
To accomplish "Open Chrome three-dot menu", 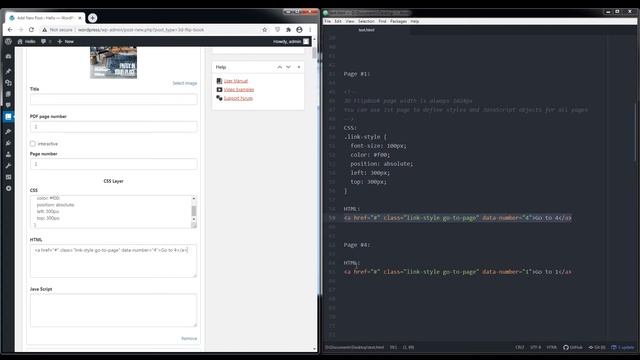I will point(310,30).
